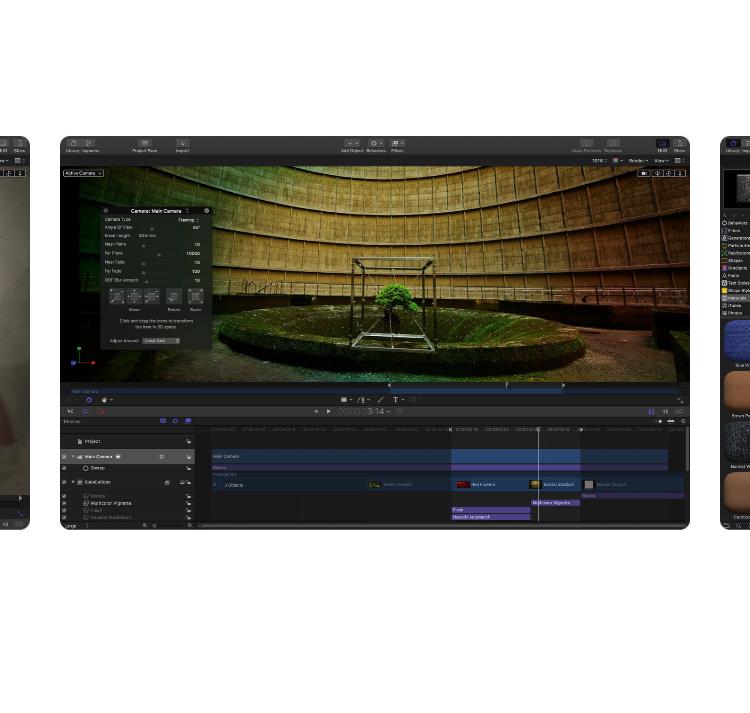Collapse the Installation group
The image size is (750, 713).
pos(73,482)
